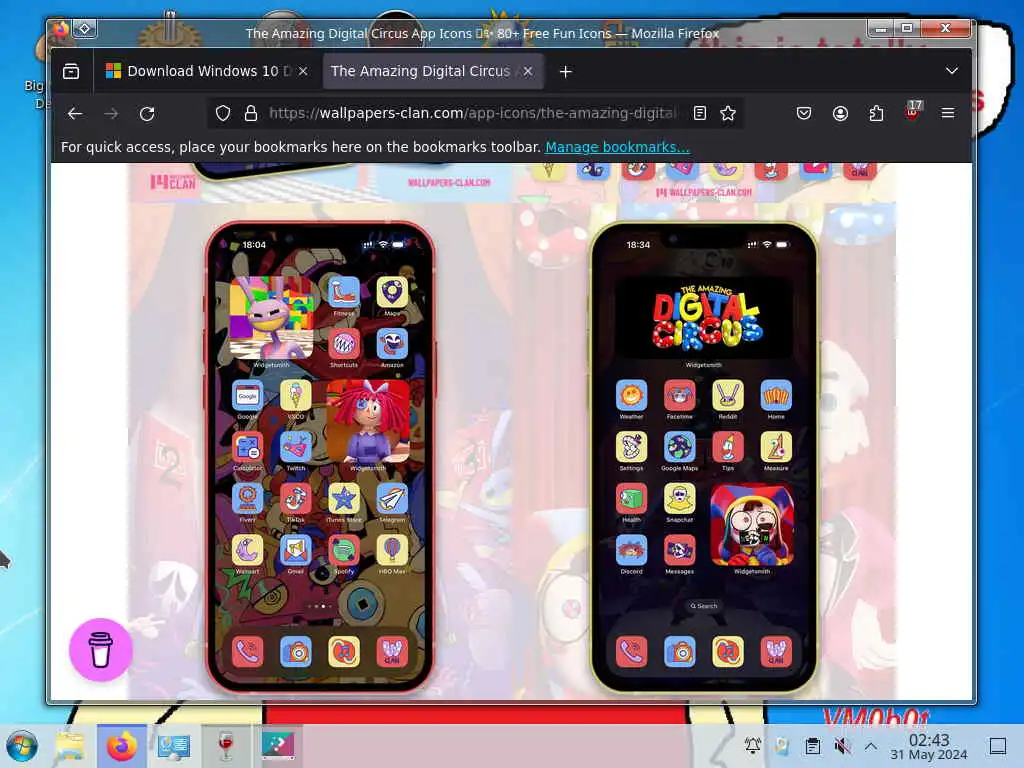
Task: Maximize the Firefox window
Action: pos(907,28)
